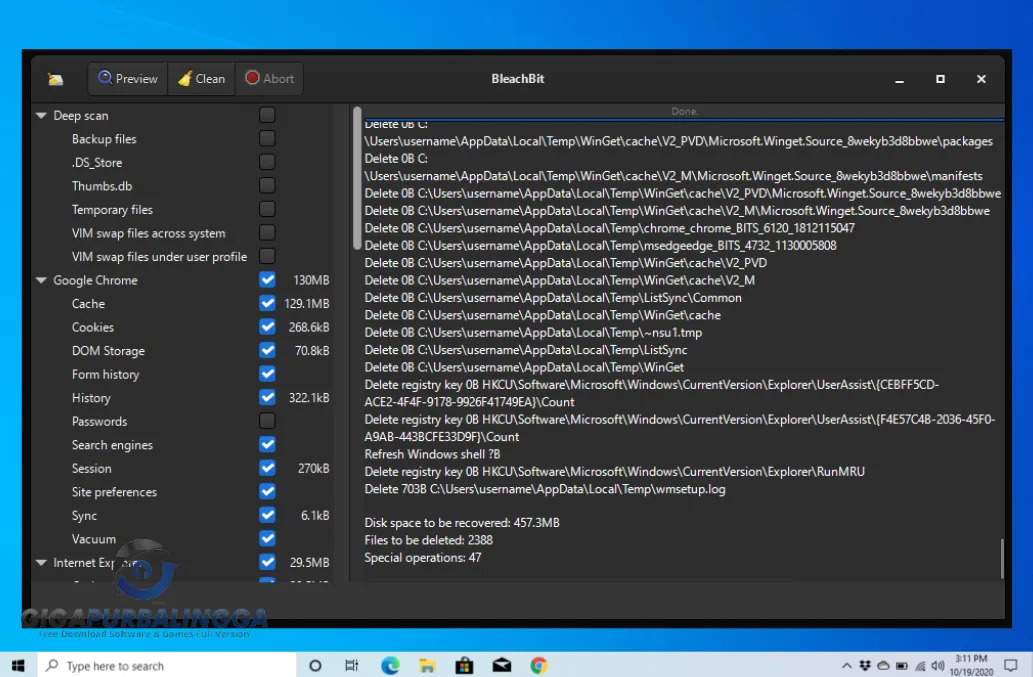The height and width of the screenshot is (677, 1033).
Task: Select the Thumbs.db row
Action: click(102, 186)
